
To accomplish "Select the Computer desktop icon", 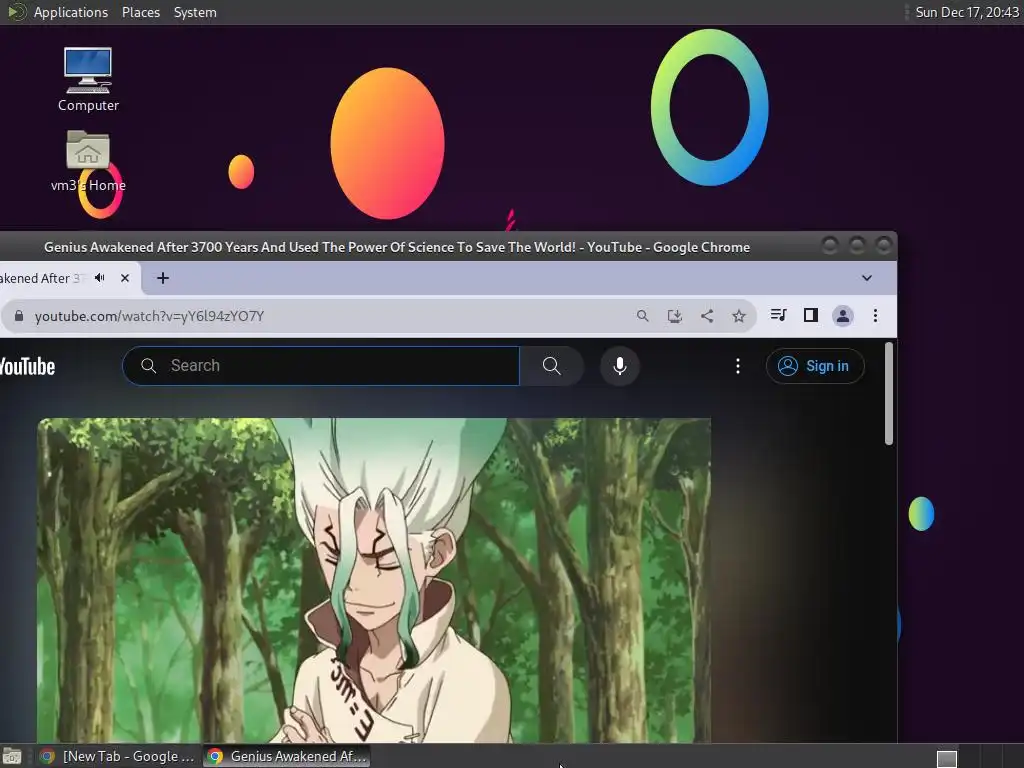I will (88, 79).
